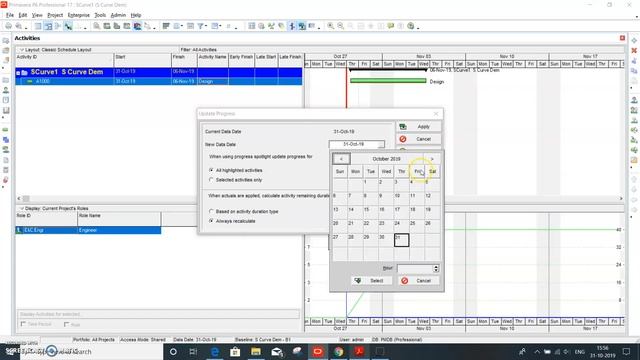The image size is (640, 360).
Task: Go to next month in calendar
Action: pos(432,159)
